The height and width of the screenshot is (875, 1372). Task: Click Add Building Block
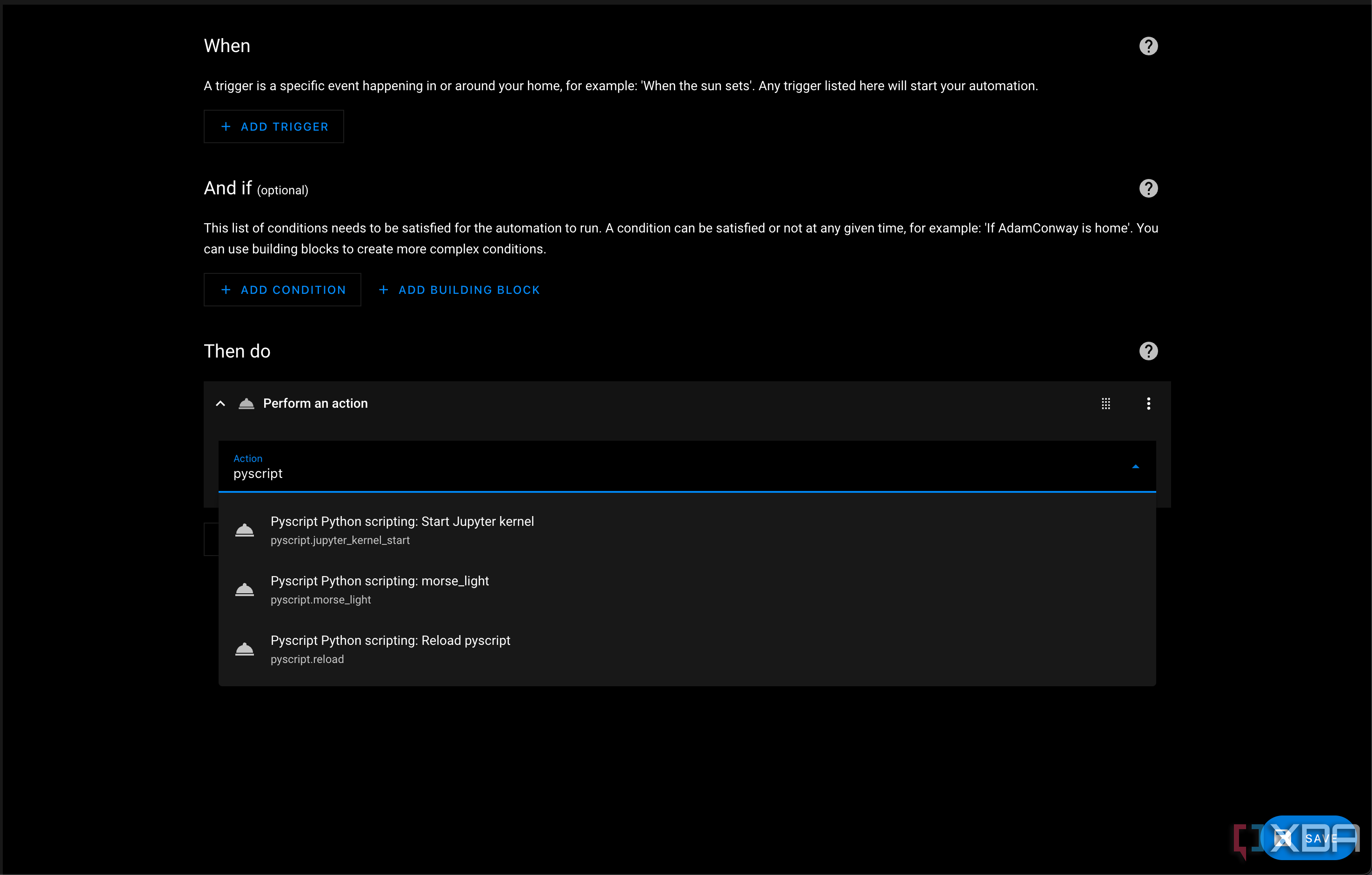(459, 289)
